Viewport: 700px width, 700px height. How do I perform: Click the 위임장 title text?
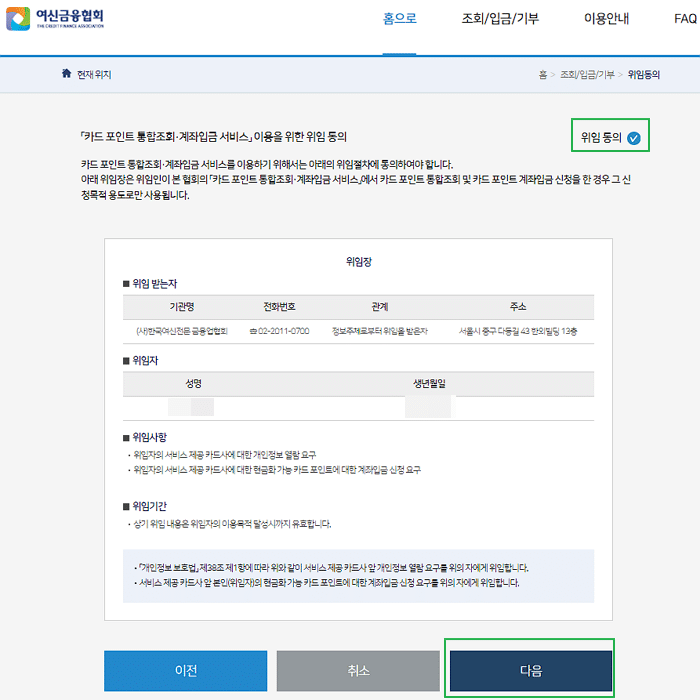[x=358, y=262]
